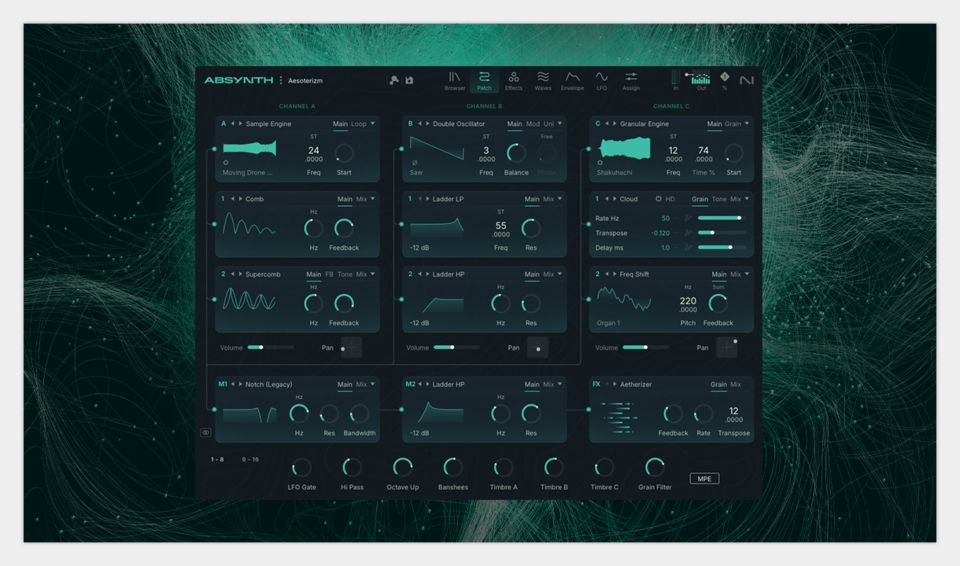Adjust the Channel B Volume slider

(x=442, y=347)
